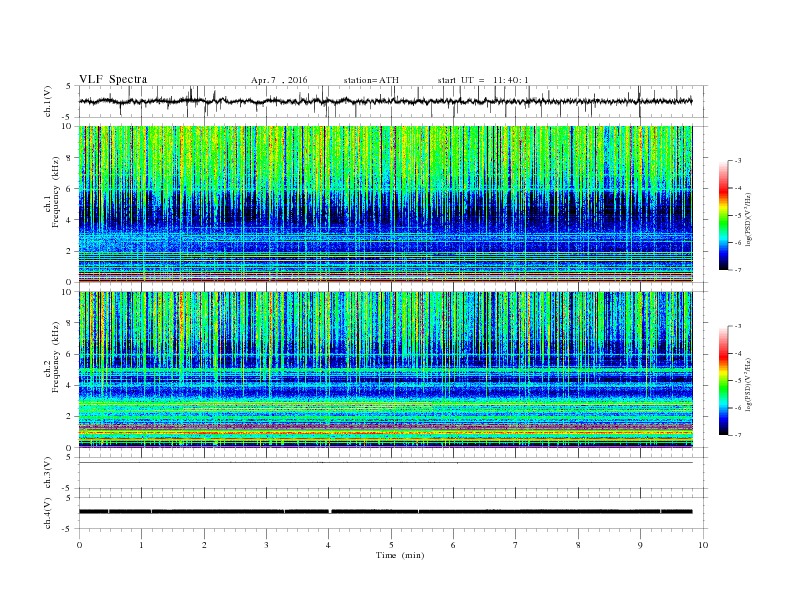
Task: Click x-axis tick label '2' minutes
Action: point(204,545)
